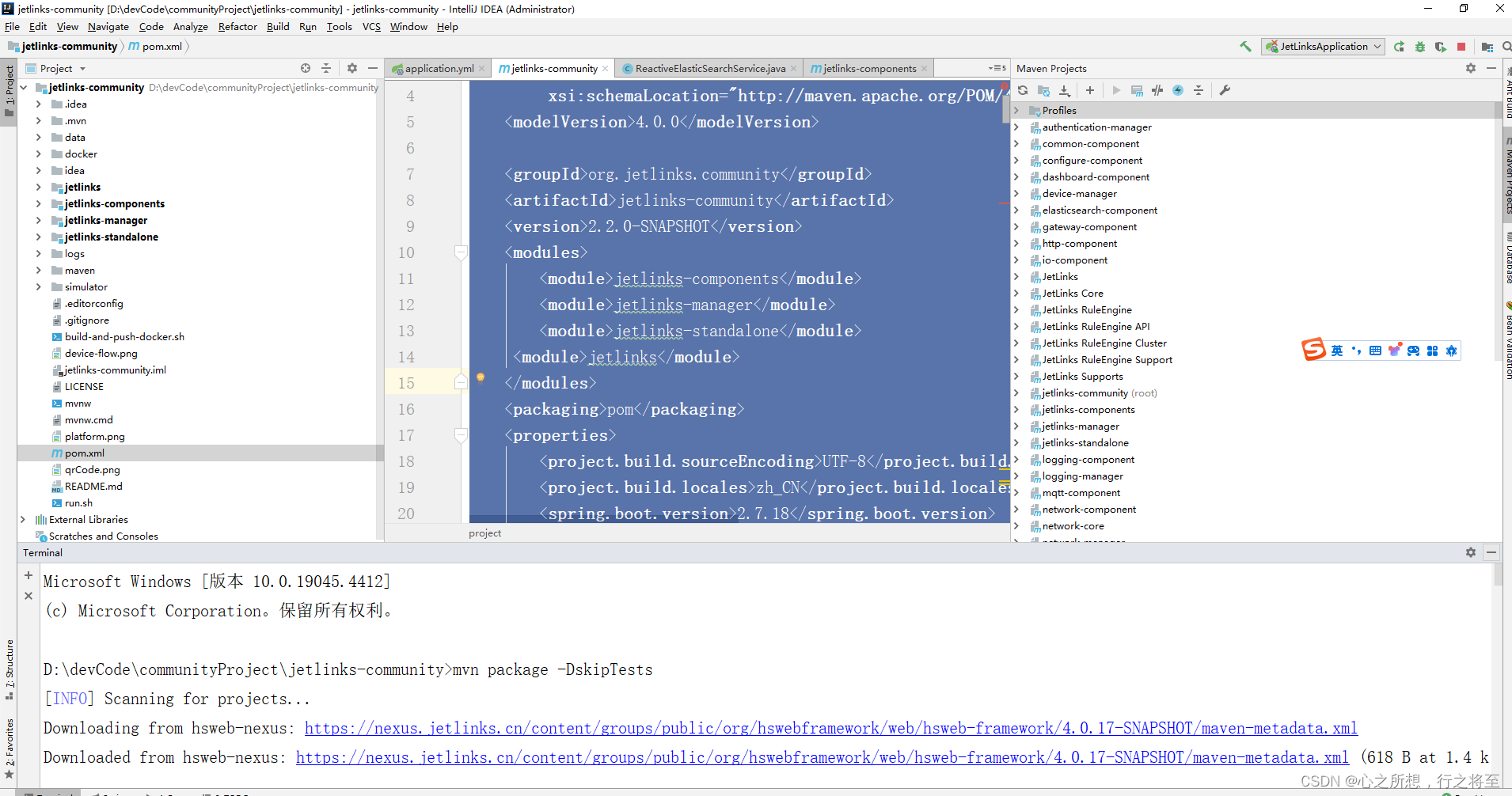The height and width of the screenshot is (796, 1512).
Task: Collapse all nodes in the Maven Projects tree
Action: pyautogui.click(x=1199, y=90)
